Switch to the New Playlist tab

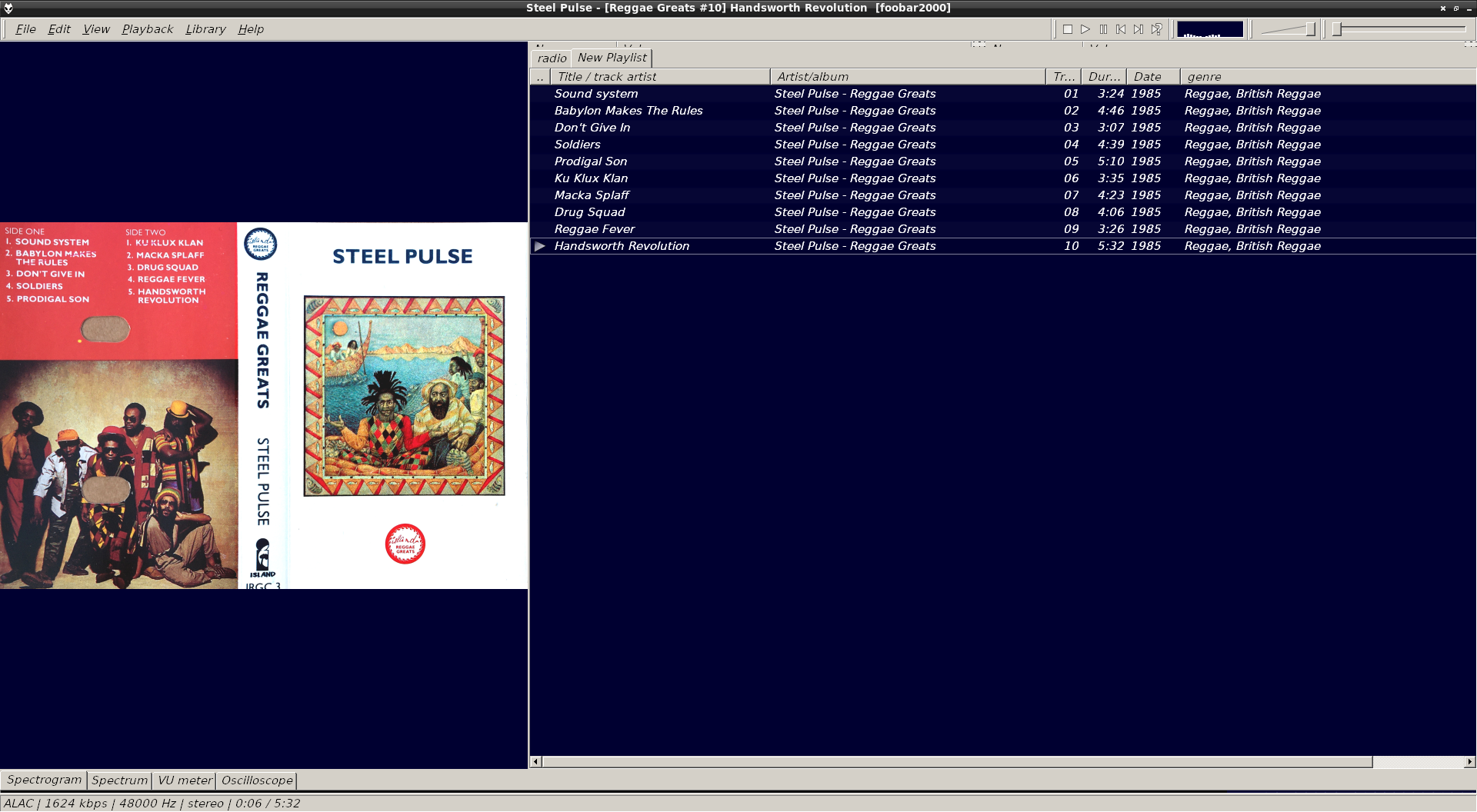(x=612, y=58)
